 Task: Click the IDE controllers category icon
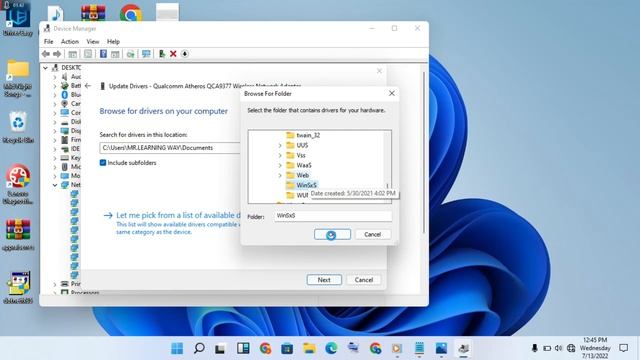pyautogui.click(x=64, y=149)
